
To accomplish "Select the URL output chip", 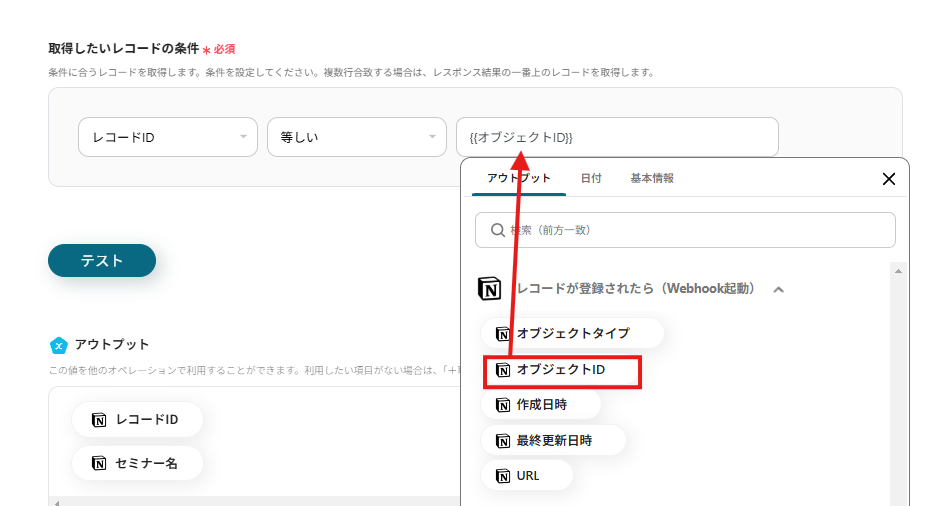I will [527, 476].
